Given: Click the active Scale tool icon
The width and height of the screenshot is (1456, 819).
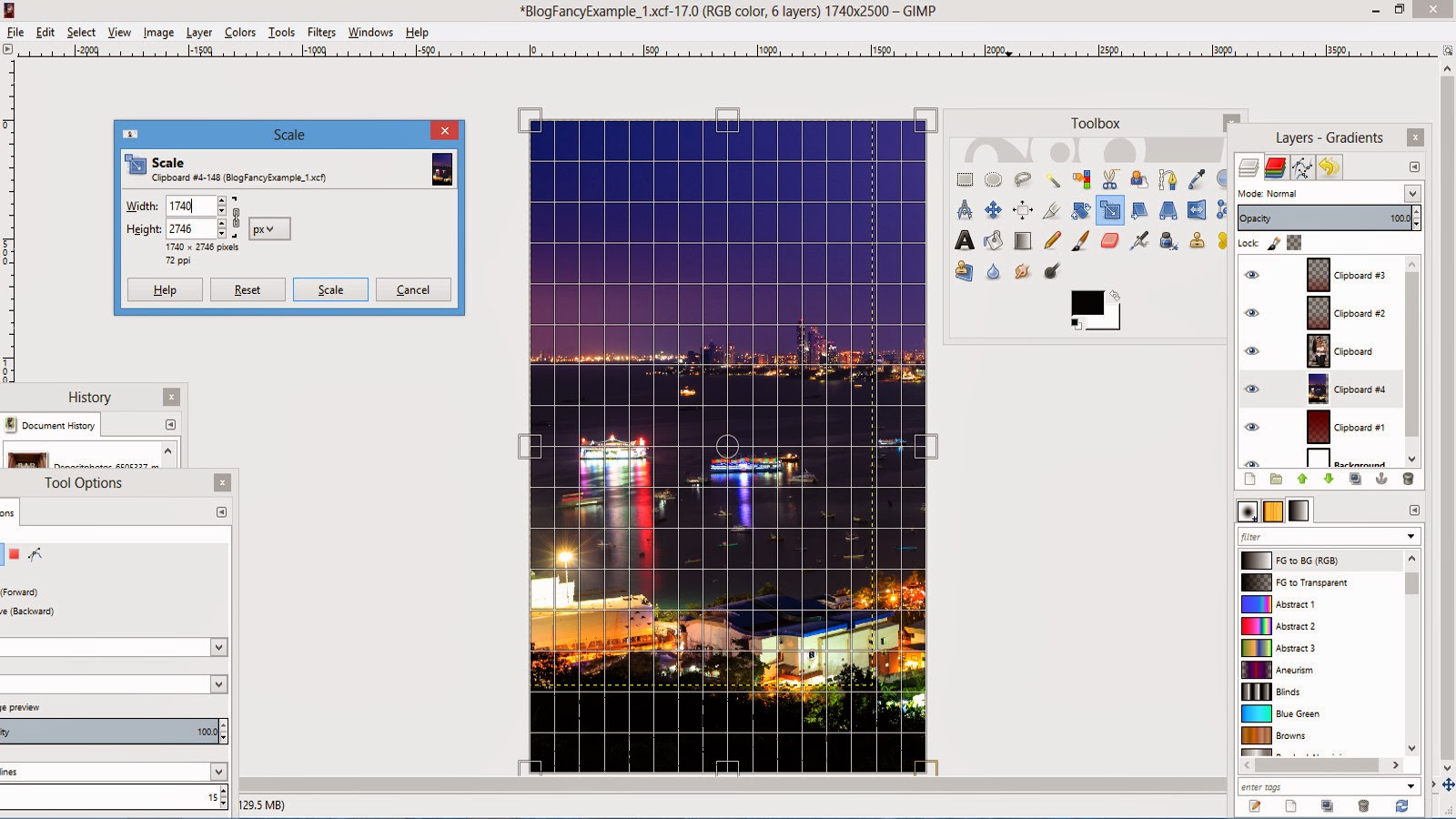Looking at the screenshot, I should pos(1110,210).
